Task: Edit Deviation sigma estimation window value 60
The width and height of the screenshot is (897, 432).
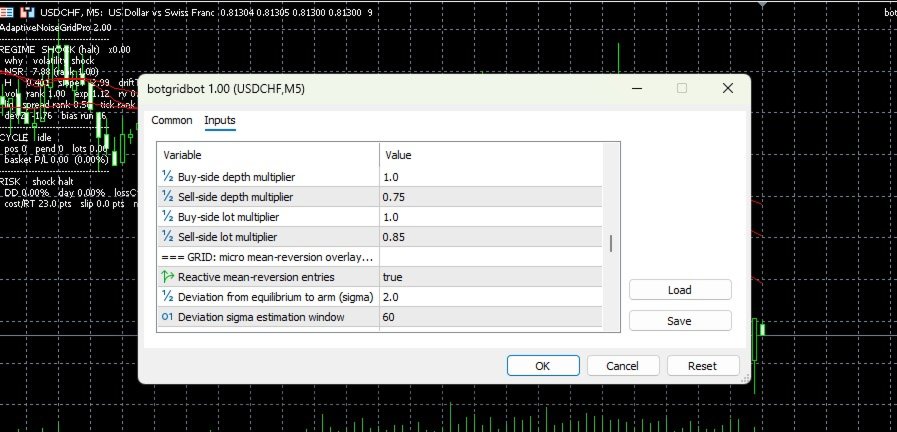Action: pyautogui.click(x=491, y=317)
